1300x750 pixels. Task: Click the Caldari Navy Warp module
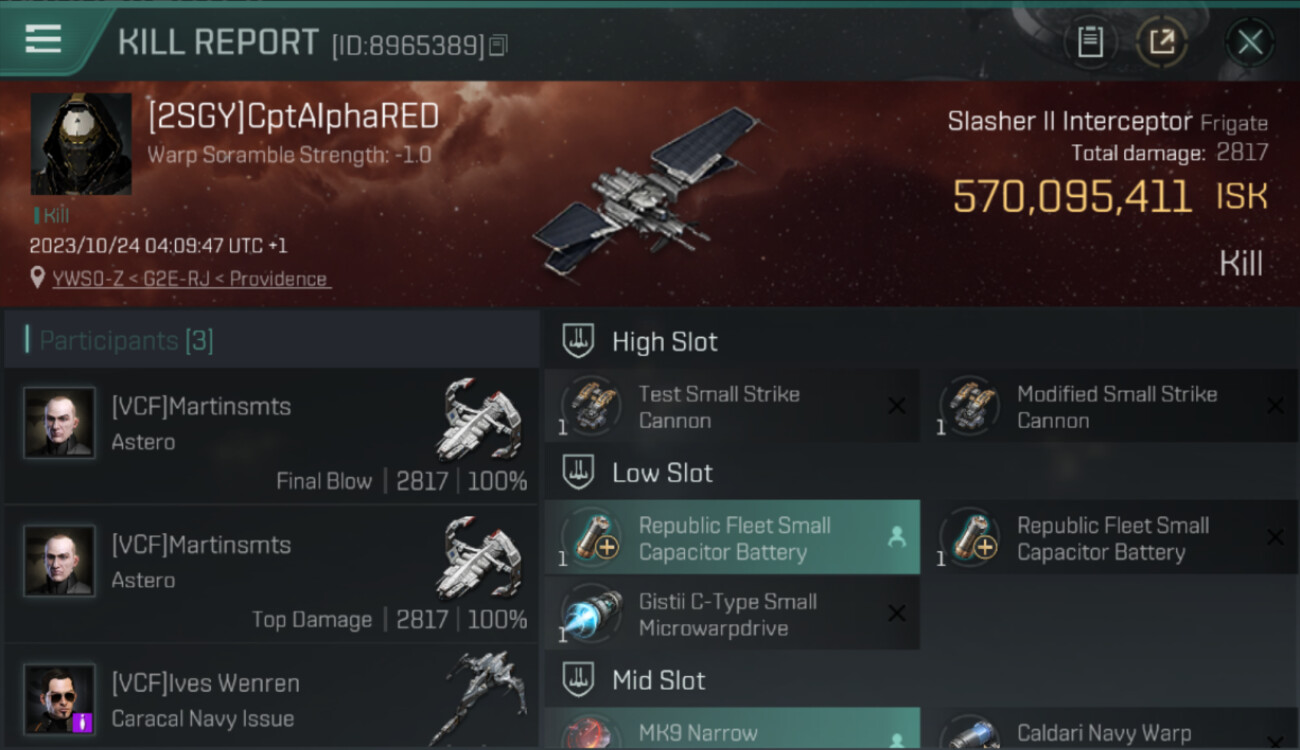click(1117, 731)
